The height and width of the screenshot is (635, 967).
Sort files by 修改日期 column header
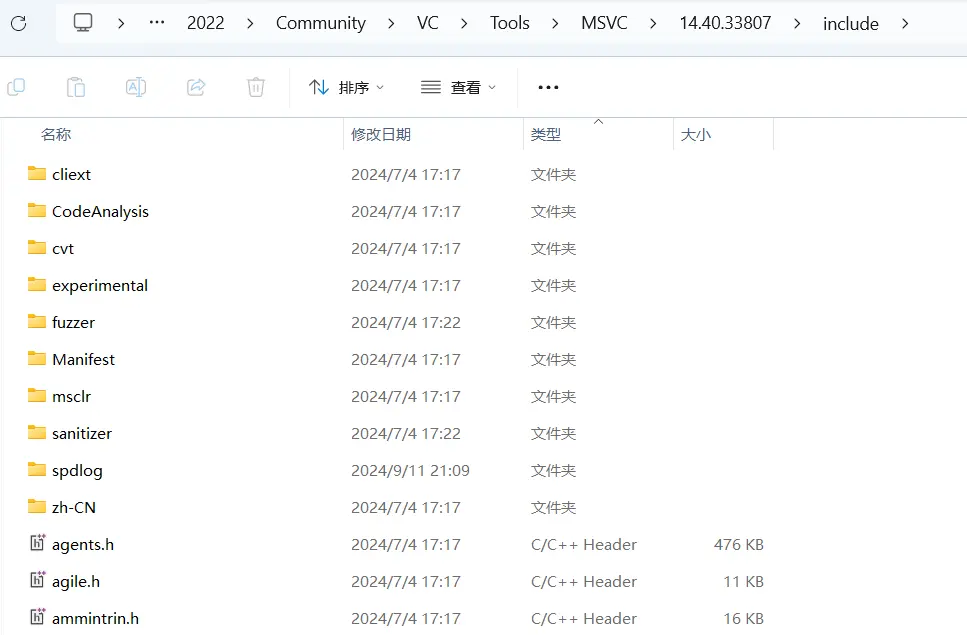tap(381, 133)
